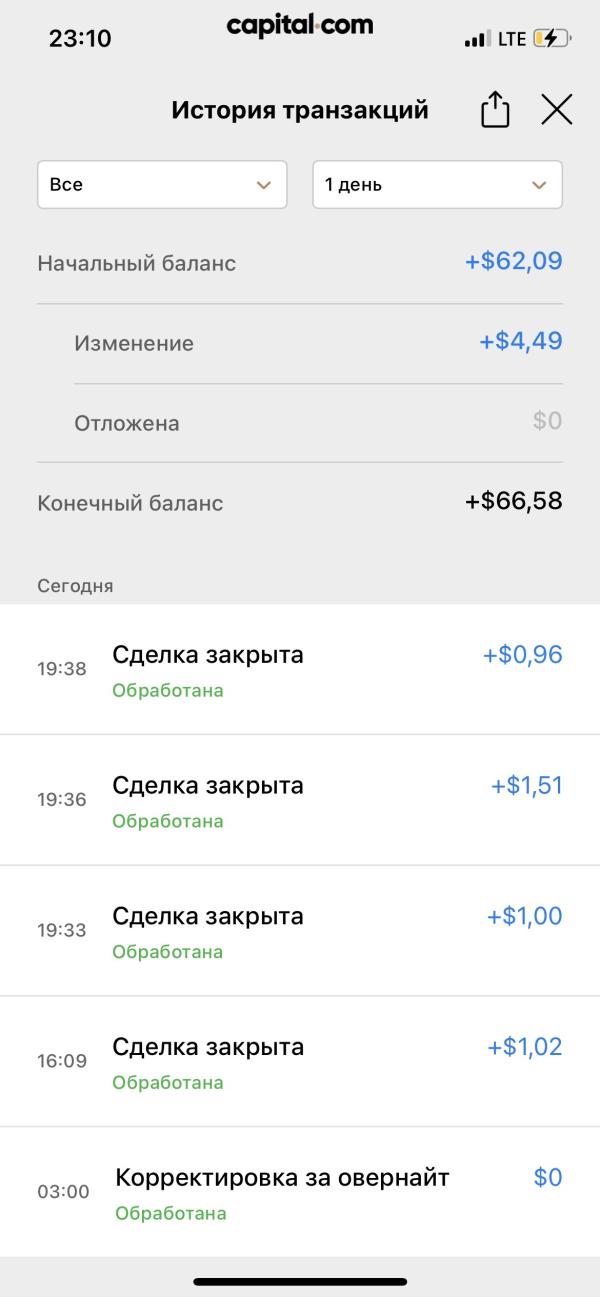Open the 'Все' transaction type dropdown
The width and height of the screenshot is (600, 1297).
pos(162,185)
